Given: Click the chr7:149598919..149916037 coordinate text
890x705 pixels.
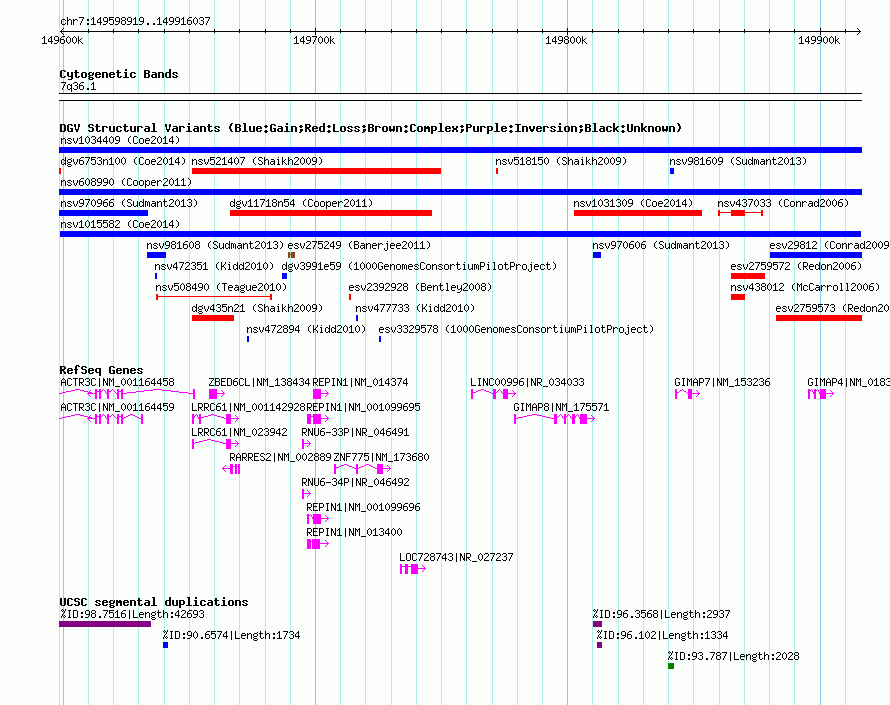Looking at the screenshot, I should coord(135,21).
